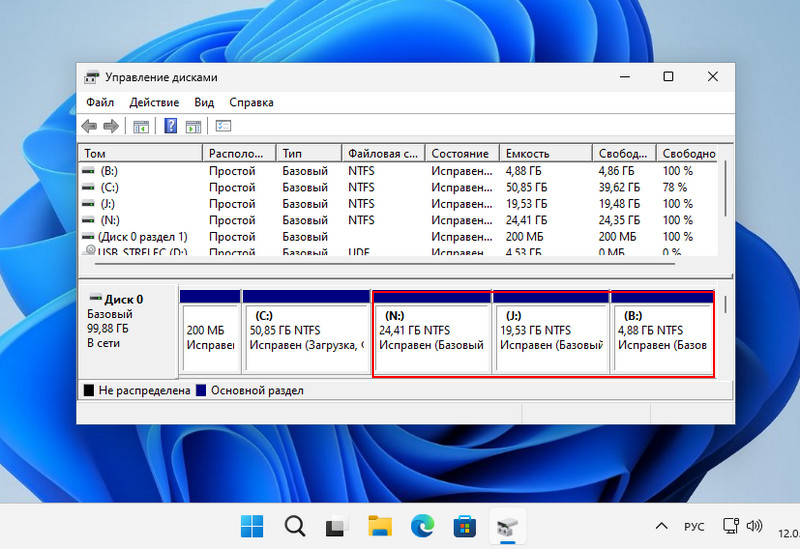Sort by the Свобод... column header

[x=624, y=153]
